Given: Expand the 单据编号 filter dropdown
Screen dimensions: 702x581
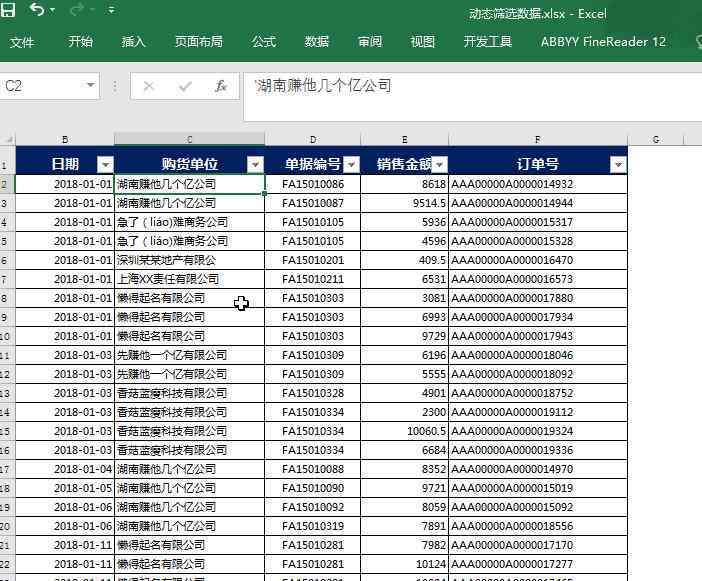Looking at the screenshot, I should point(351,165).
